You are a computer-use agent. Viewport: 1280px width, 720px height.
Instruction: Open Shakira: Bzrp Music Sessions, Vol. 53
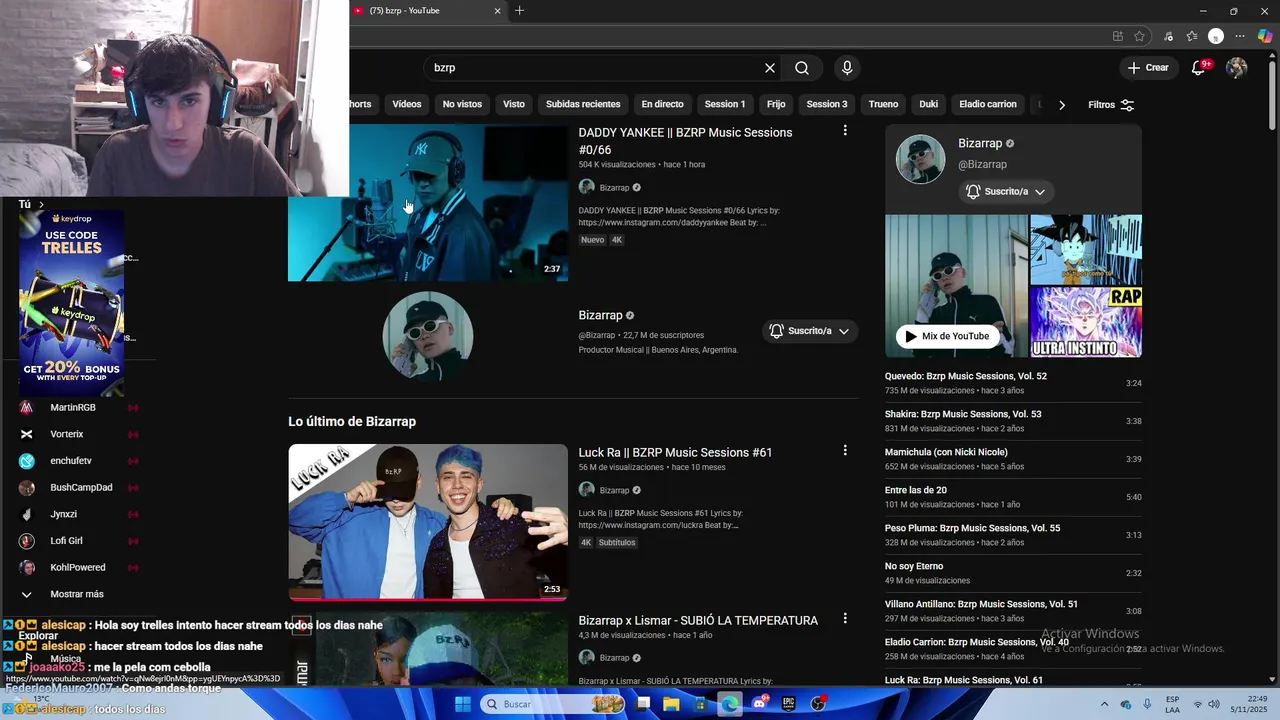(963, 414)
